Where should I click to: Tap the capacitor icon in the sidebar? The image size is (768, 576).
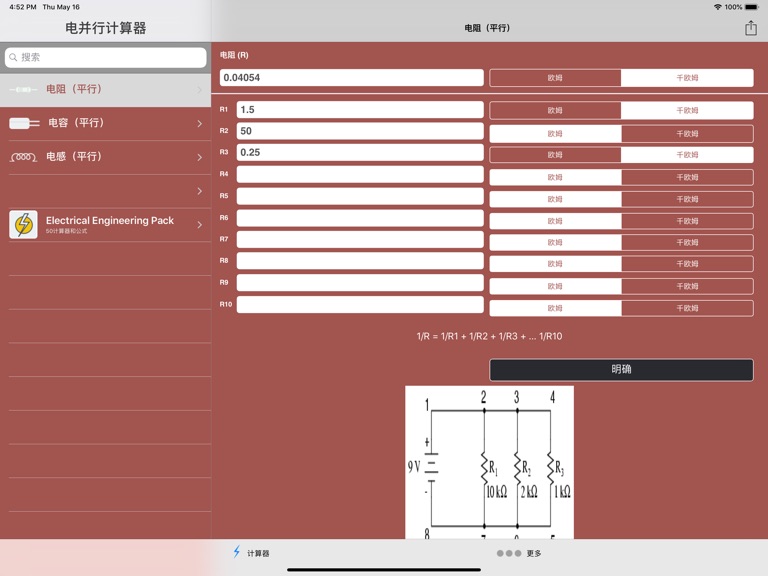coord(24,123)
